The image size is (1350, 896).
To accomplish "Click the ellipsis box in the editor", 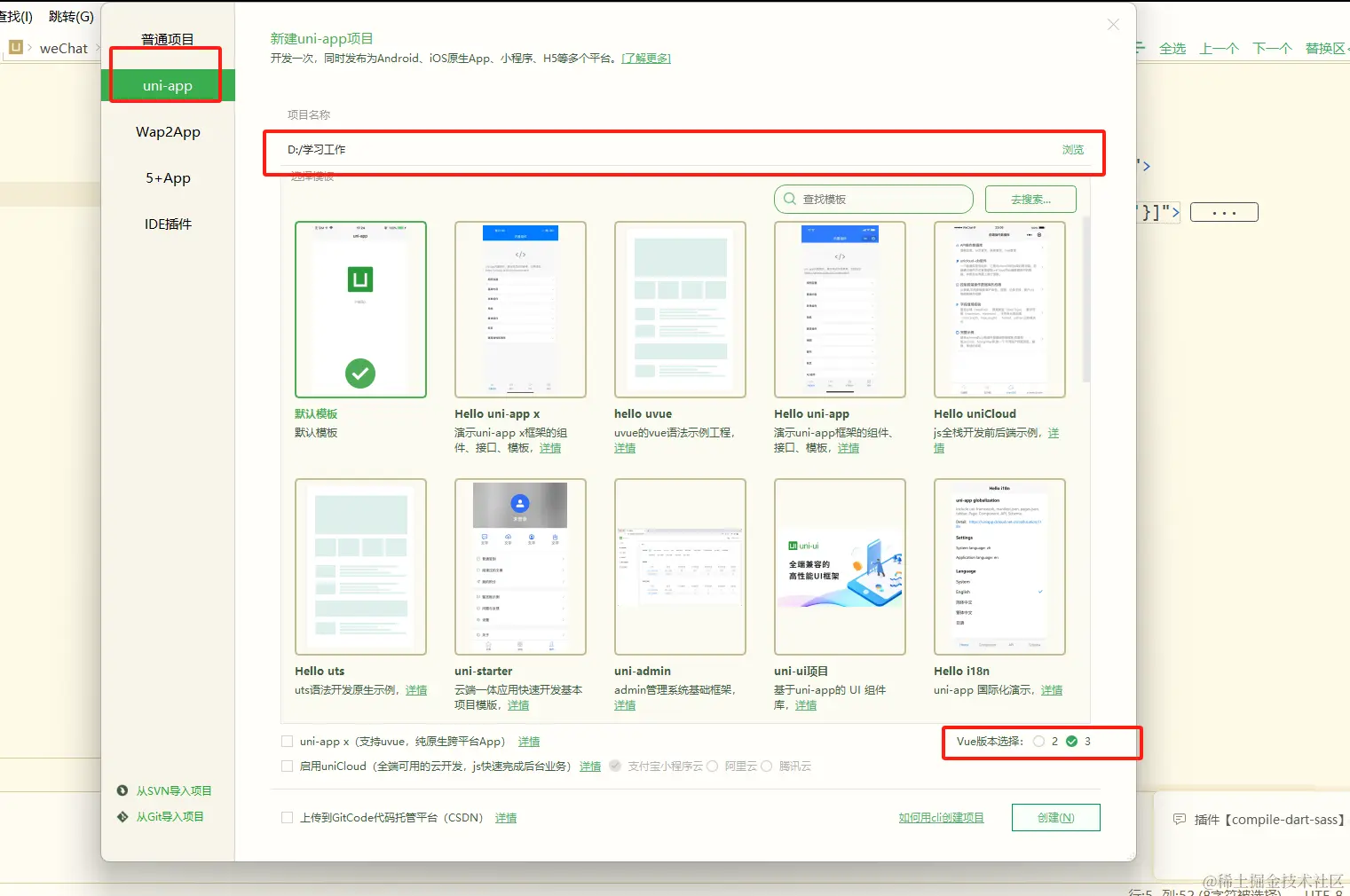I will point(1224,212).
